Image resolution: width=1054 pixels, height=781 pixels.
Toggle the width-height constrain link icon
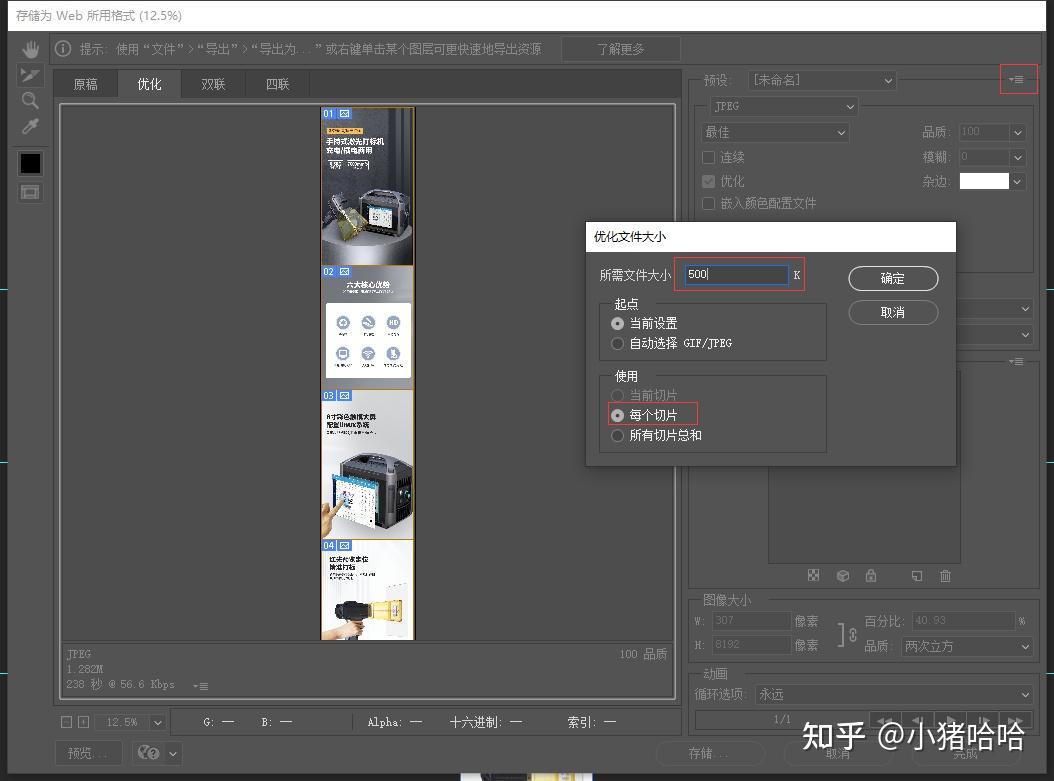pyautogui.click(x=852, y=634)
